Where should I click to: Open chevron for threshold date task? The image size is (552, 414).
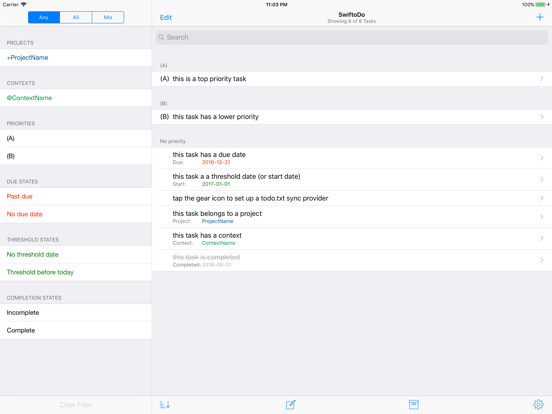542,180
